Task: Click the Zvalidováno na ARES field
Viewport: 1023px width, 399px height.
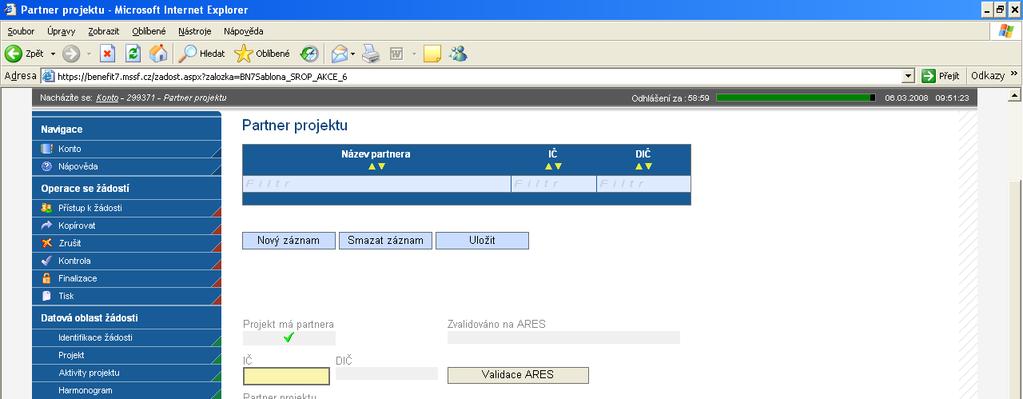Action: [564, 337]
